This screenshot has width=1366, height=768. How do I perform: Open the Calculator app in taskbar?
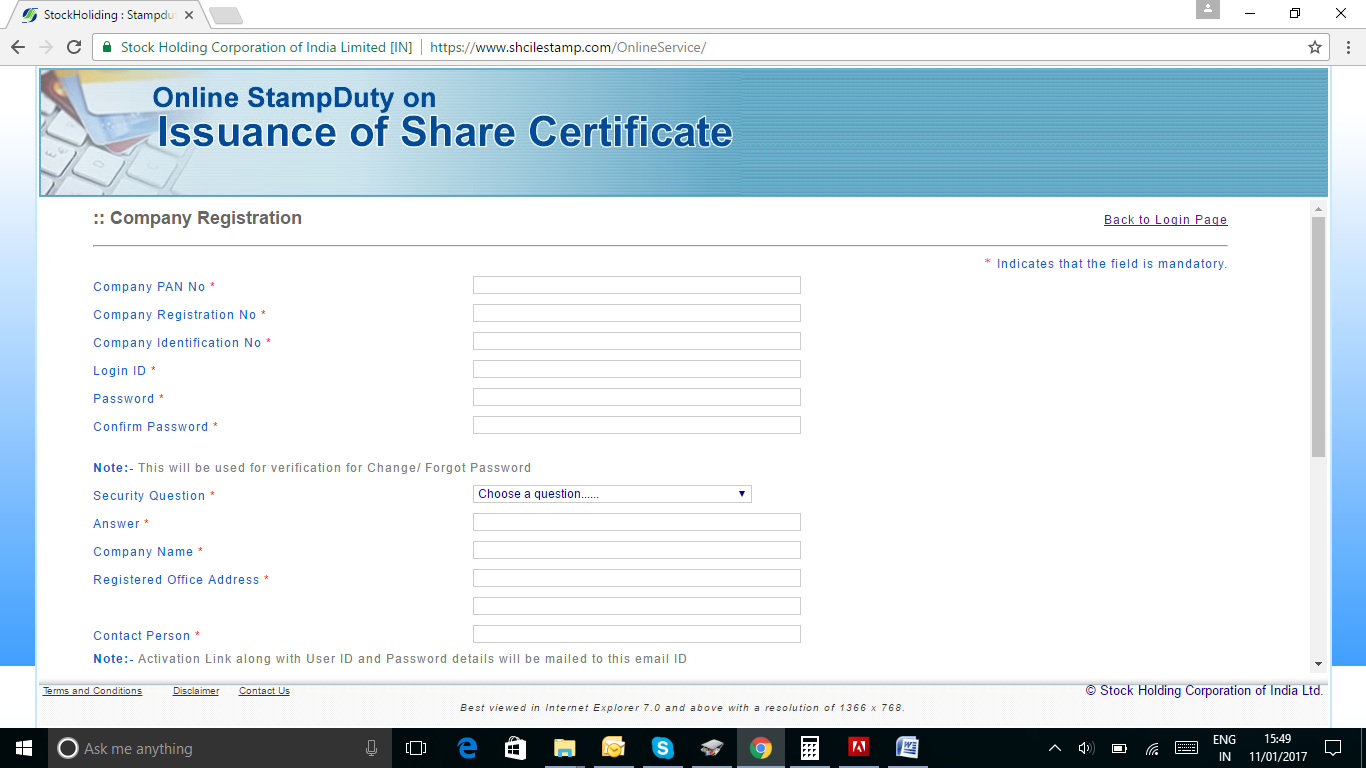coord(810,748)
